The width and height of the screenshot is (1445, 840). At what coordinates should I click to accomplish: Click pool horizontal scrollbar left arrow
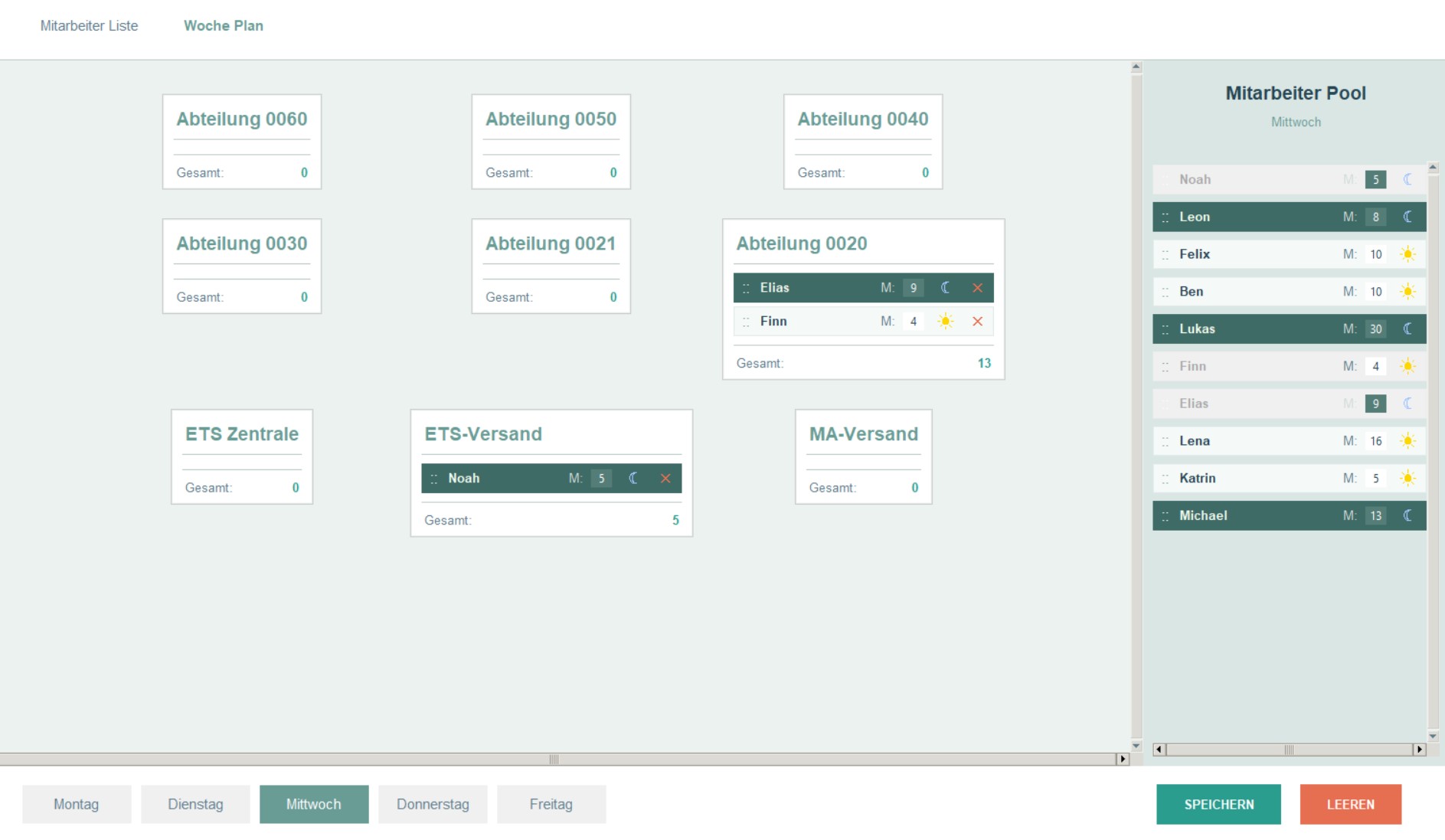pos(1159,750)
